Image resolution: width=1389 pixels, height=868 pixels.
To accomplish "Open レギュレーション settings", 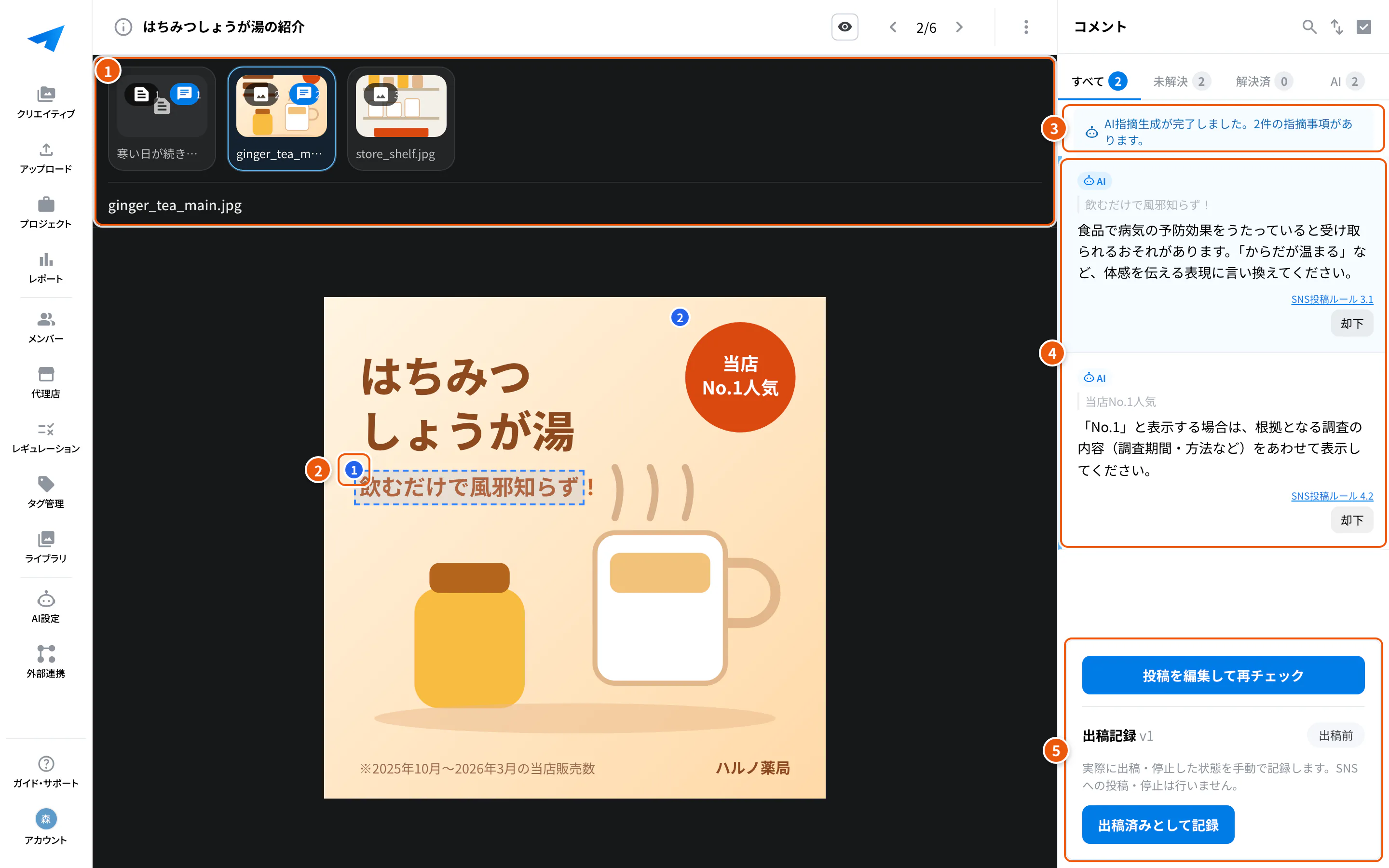I will point(46,437).
